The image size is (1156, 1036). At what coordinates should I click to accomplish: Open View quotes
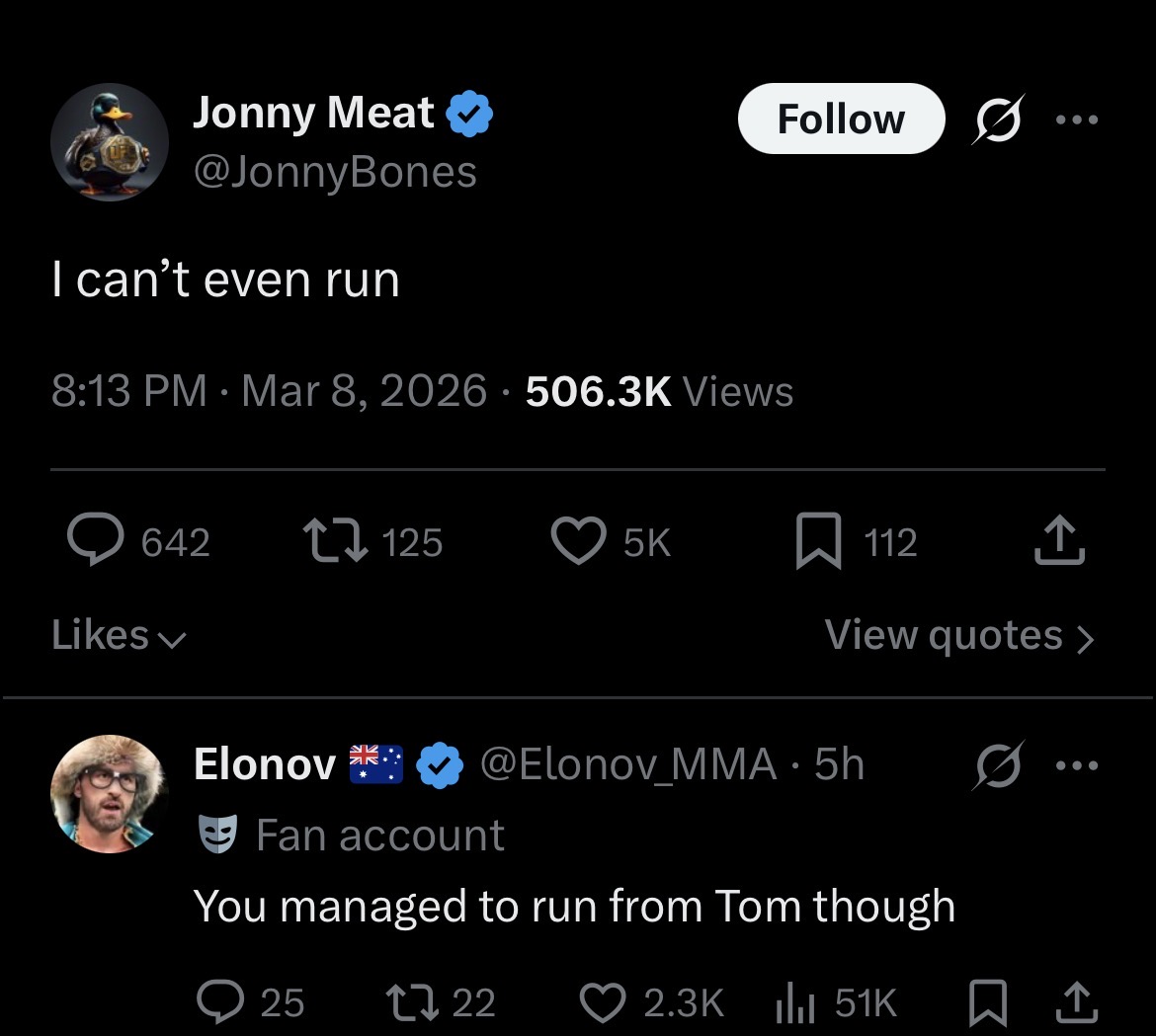[x=959, y=636]
